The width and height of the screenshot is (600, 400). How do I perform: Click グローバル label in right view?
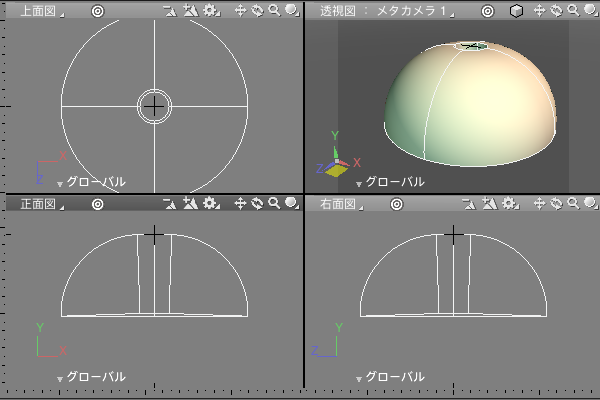tap(393, 377)
